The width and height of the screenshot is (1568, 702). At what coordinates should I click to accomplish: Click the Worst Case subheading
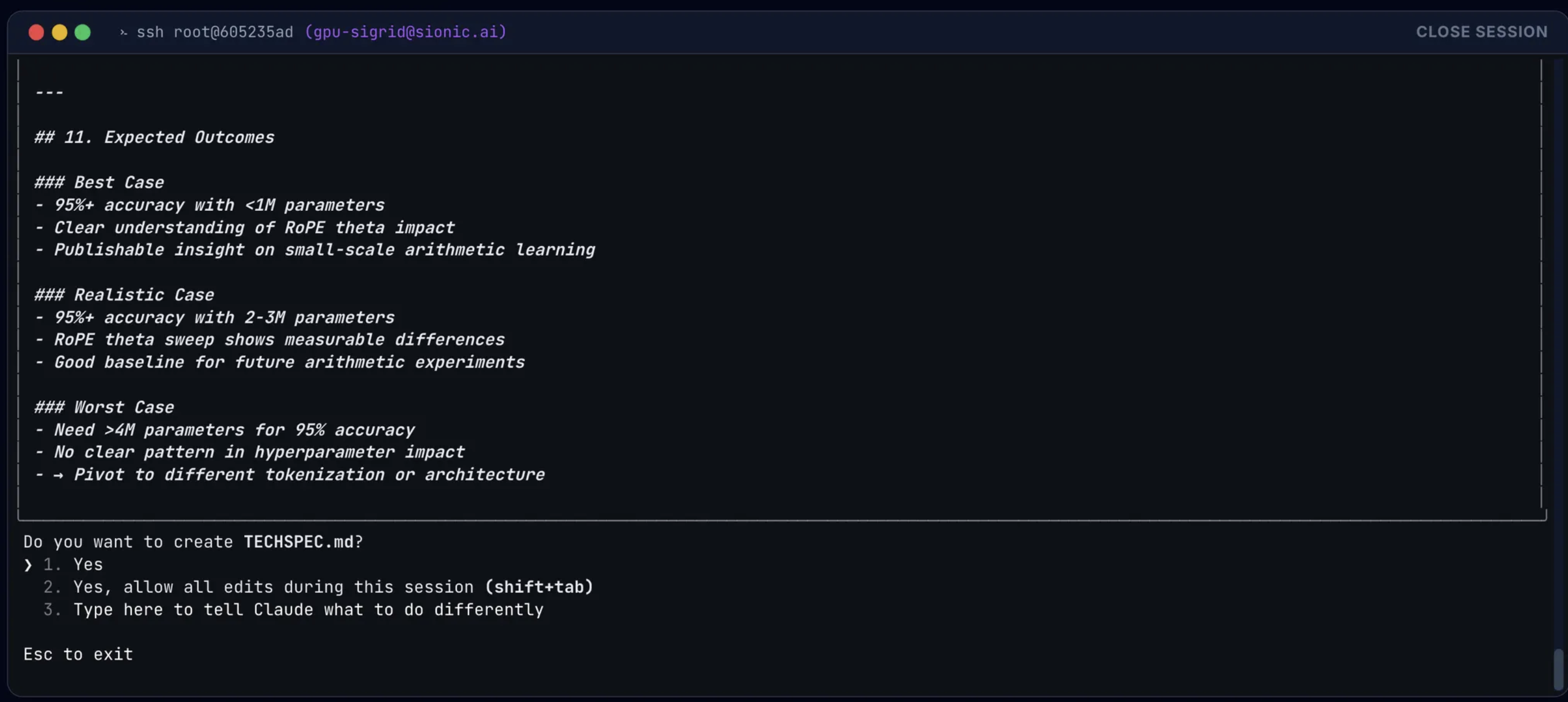point(104,408)
